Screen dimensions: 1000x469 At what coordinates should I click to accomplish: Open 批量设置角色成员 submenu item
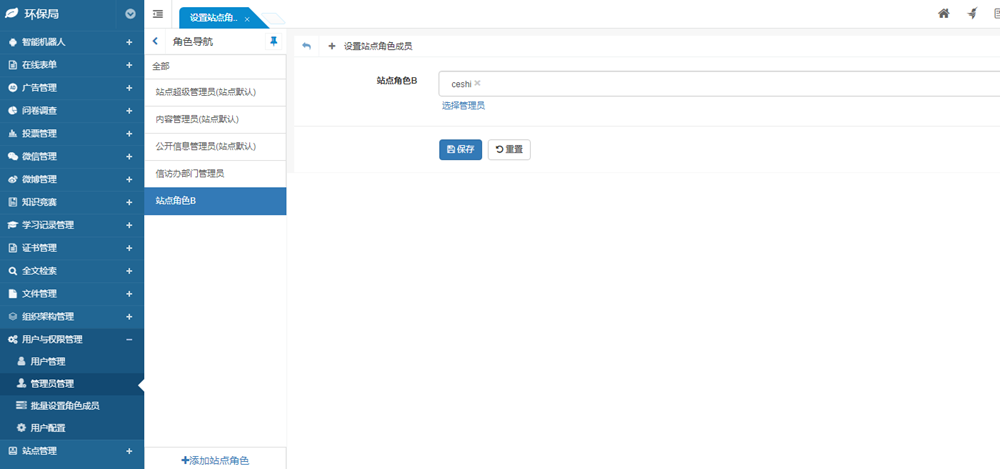64,406
